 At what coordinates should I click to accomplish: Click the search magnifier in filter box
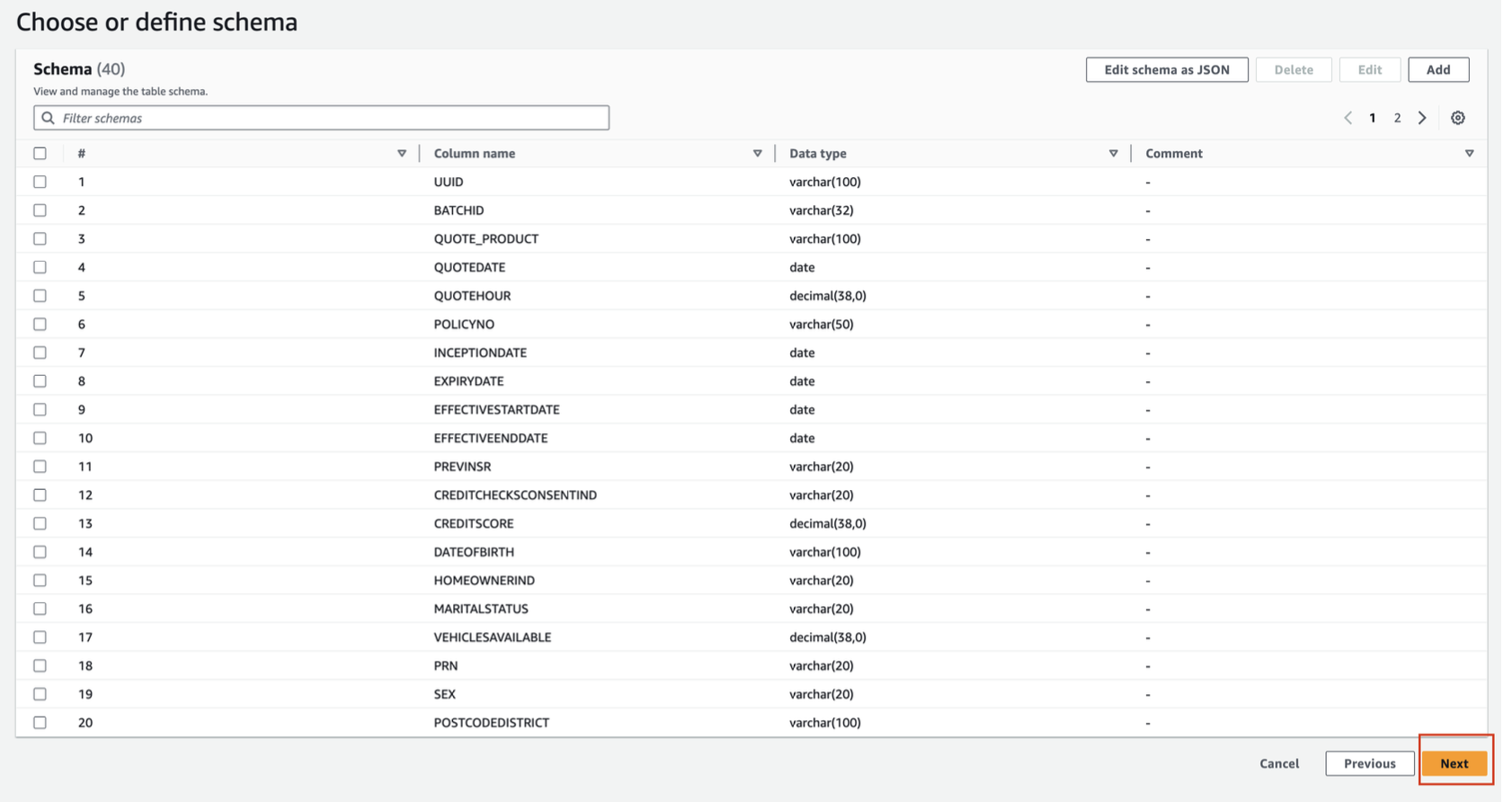pos(49,118)
